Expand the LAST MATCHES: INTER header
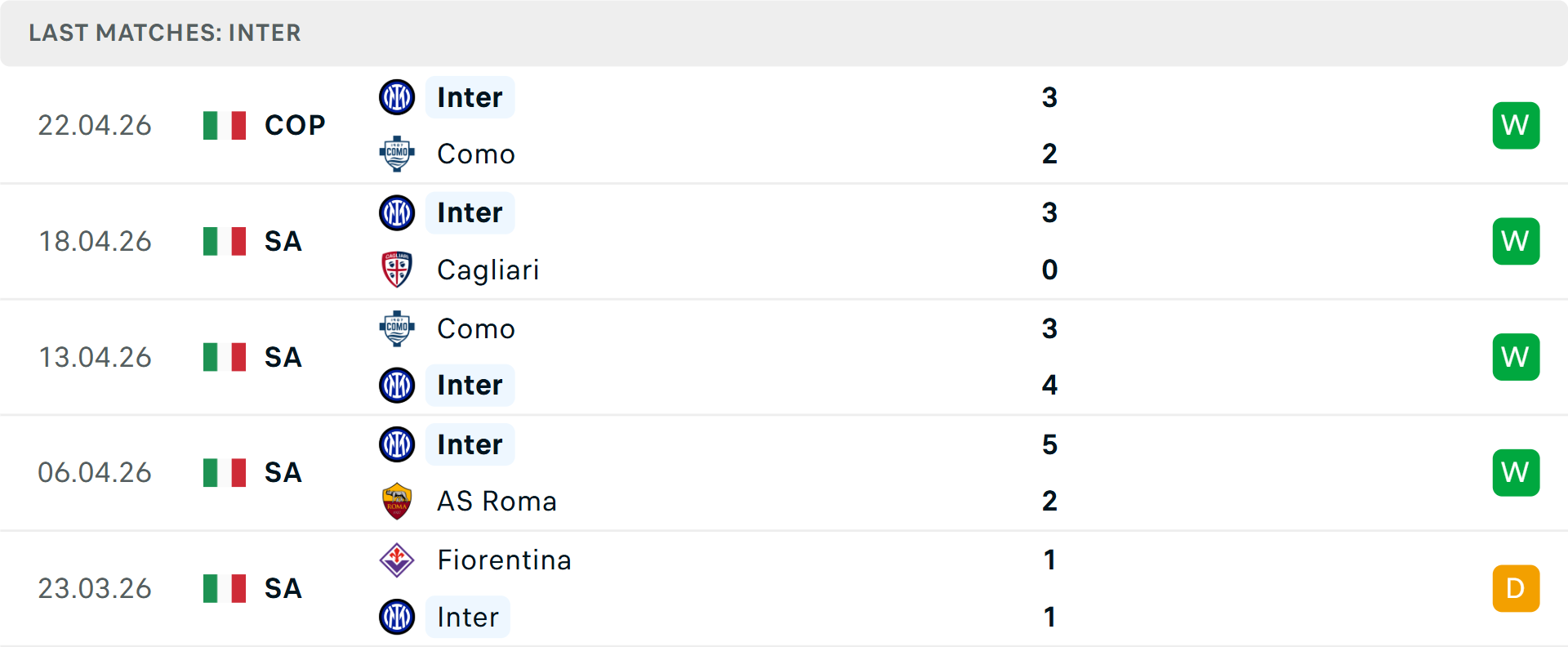 pyautogui.click(x=165, y=33)
